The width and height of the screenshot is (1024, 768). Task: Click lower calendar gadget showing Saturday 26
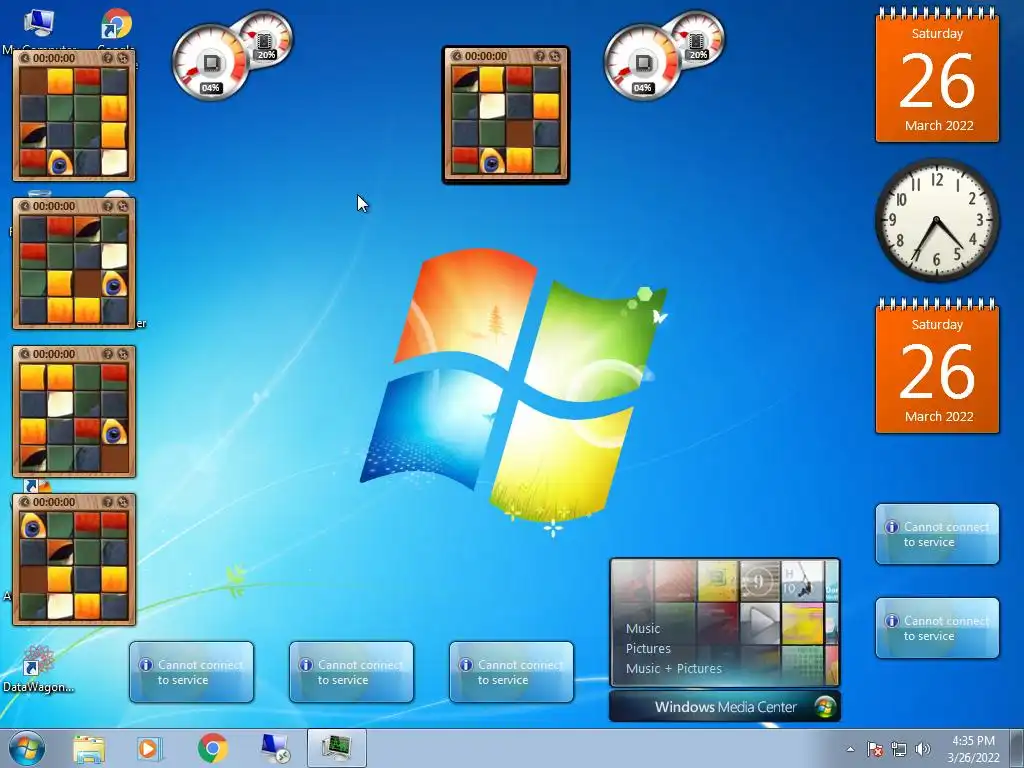coord(937,366)
